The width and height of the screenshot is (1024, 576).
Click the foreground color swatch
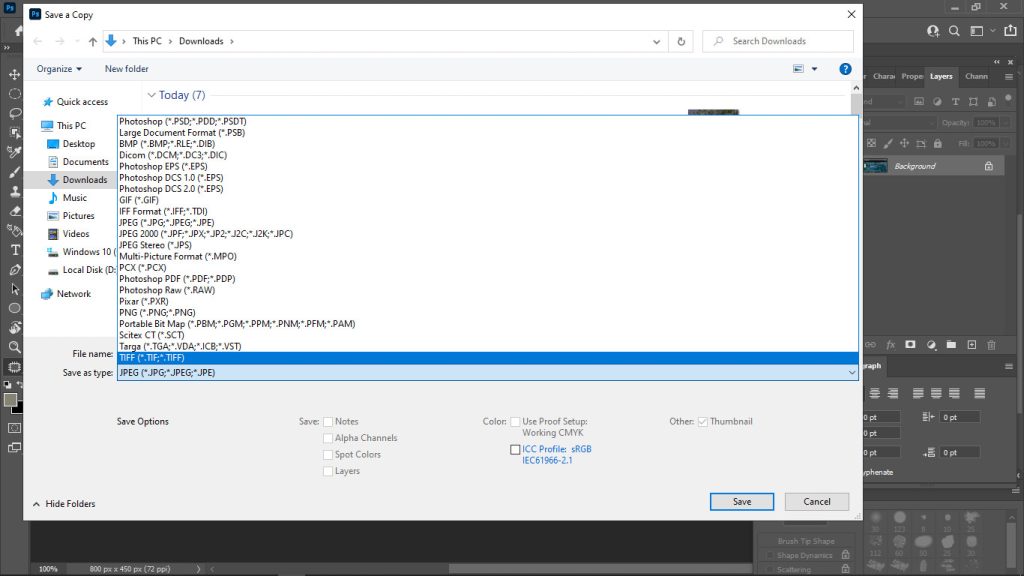[x=10, y=400]
